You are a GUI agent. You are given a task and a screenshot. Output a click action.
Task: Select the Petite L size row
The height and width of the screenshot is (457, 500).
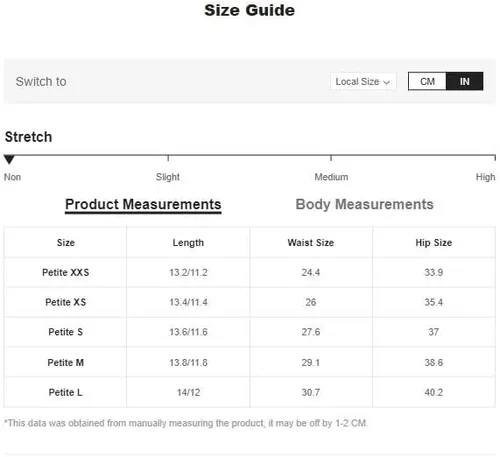[x=249, y=392]
